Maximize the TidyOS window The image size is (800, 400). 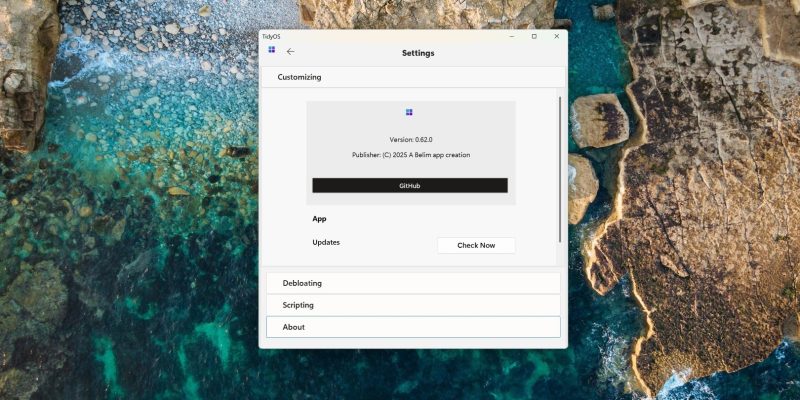click(x=534, y=36)
